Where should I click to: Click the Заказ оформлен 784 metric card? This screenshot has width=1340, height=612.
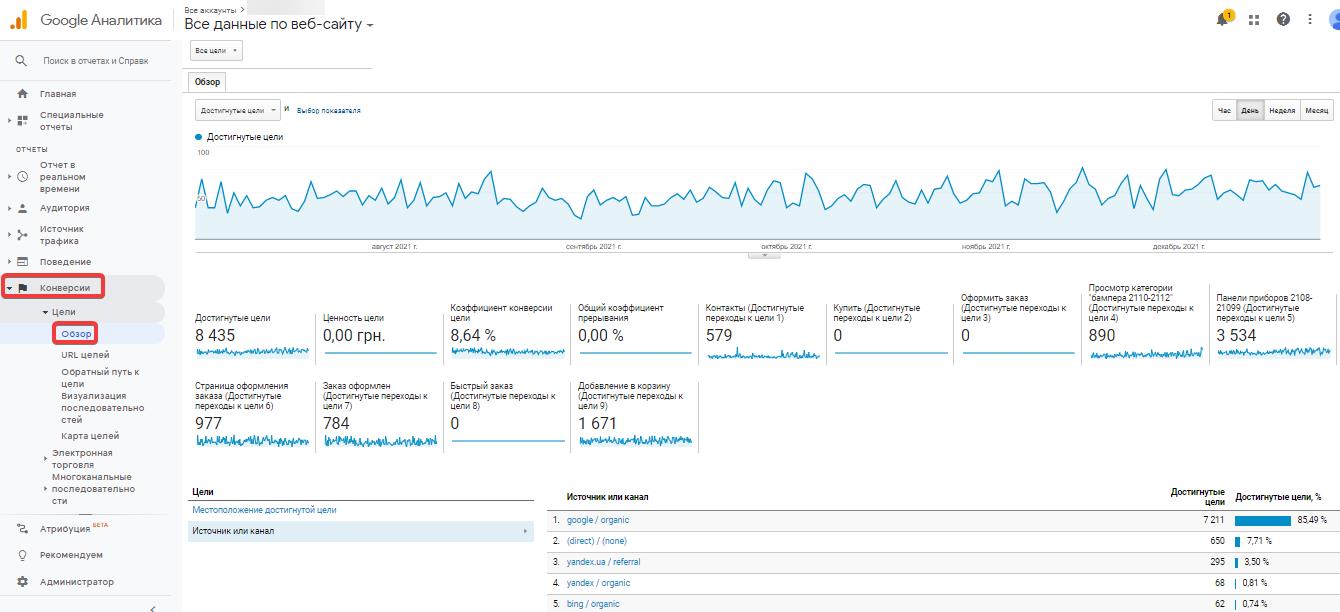[x=380, y=415]
